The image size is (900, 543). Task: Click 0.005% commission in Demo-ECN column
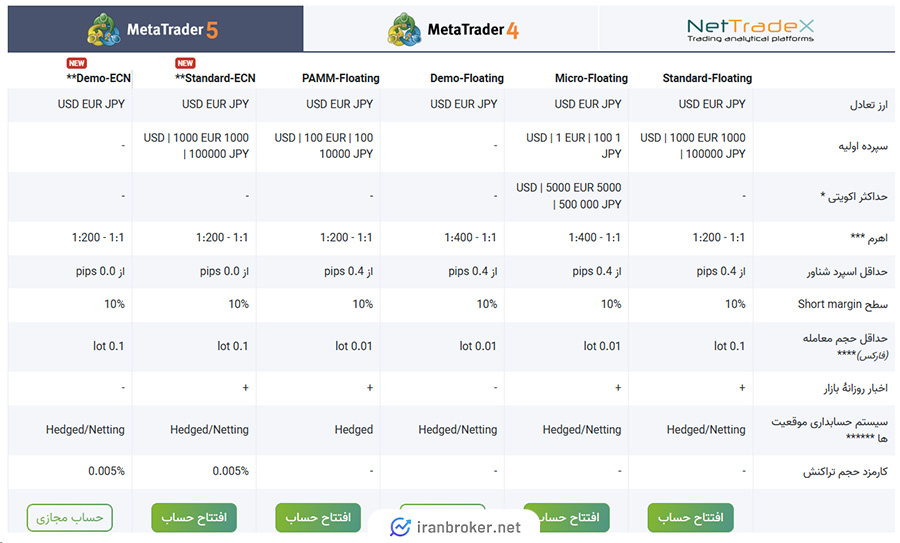coord(106,471)
